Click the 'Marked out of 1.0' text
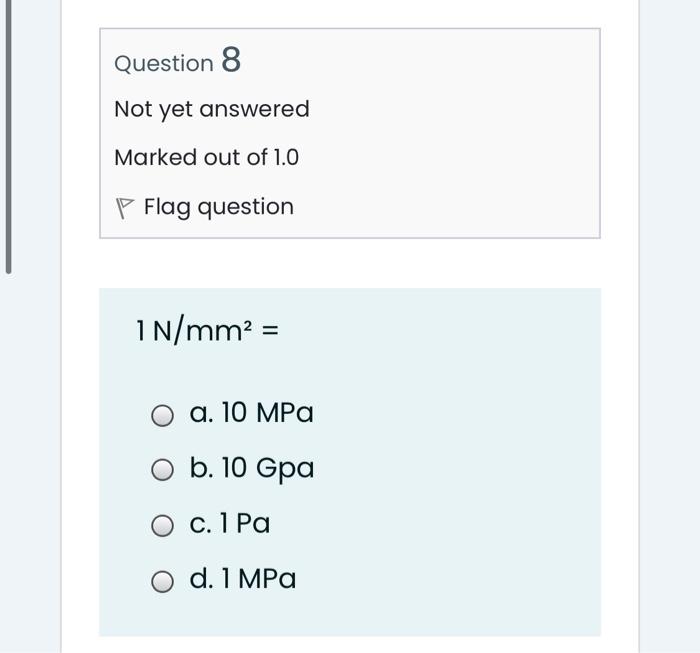Screen dimensions: 700x653 tap(207, 157)
